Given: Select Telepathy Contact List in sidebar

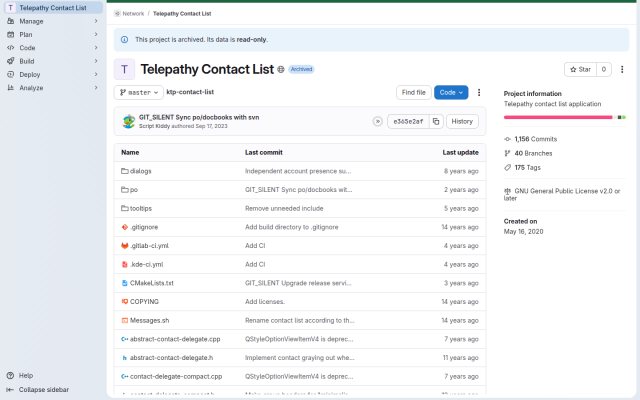Looking at the screenshot, I should pyautogui.click(x=53, y=8).
